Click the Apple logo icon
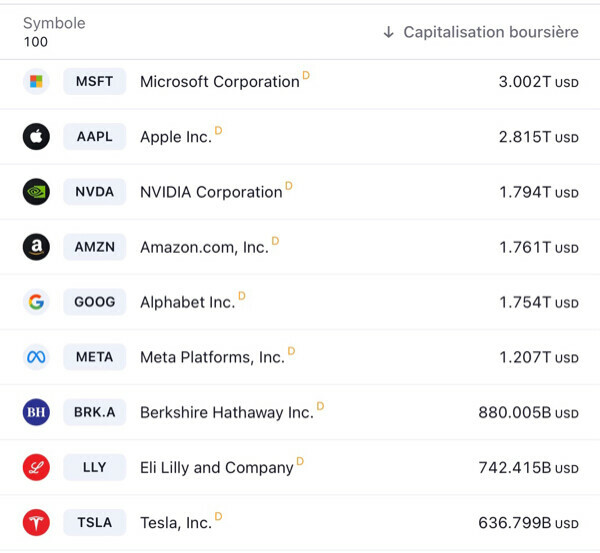This screenshot has width=600, height=553. [x=36, y=137]
